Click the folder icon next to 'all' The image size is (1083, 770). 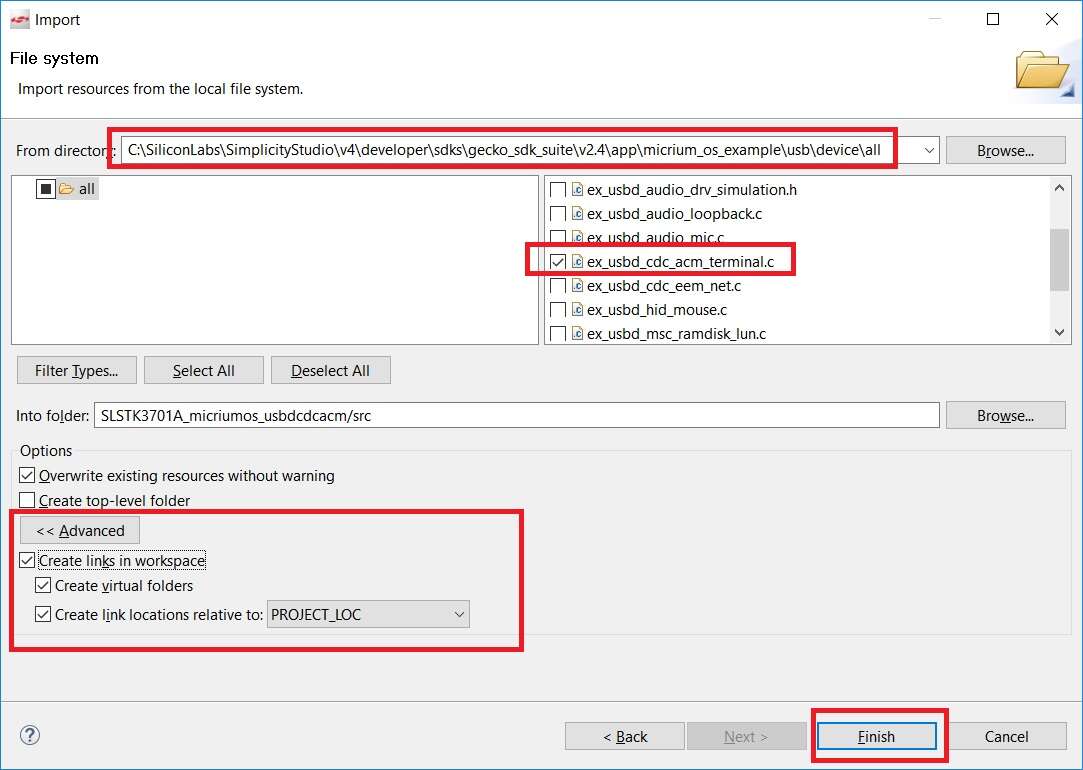coord(66,189)
